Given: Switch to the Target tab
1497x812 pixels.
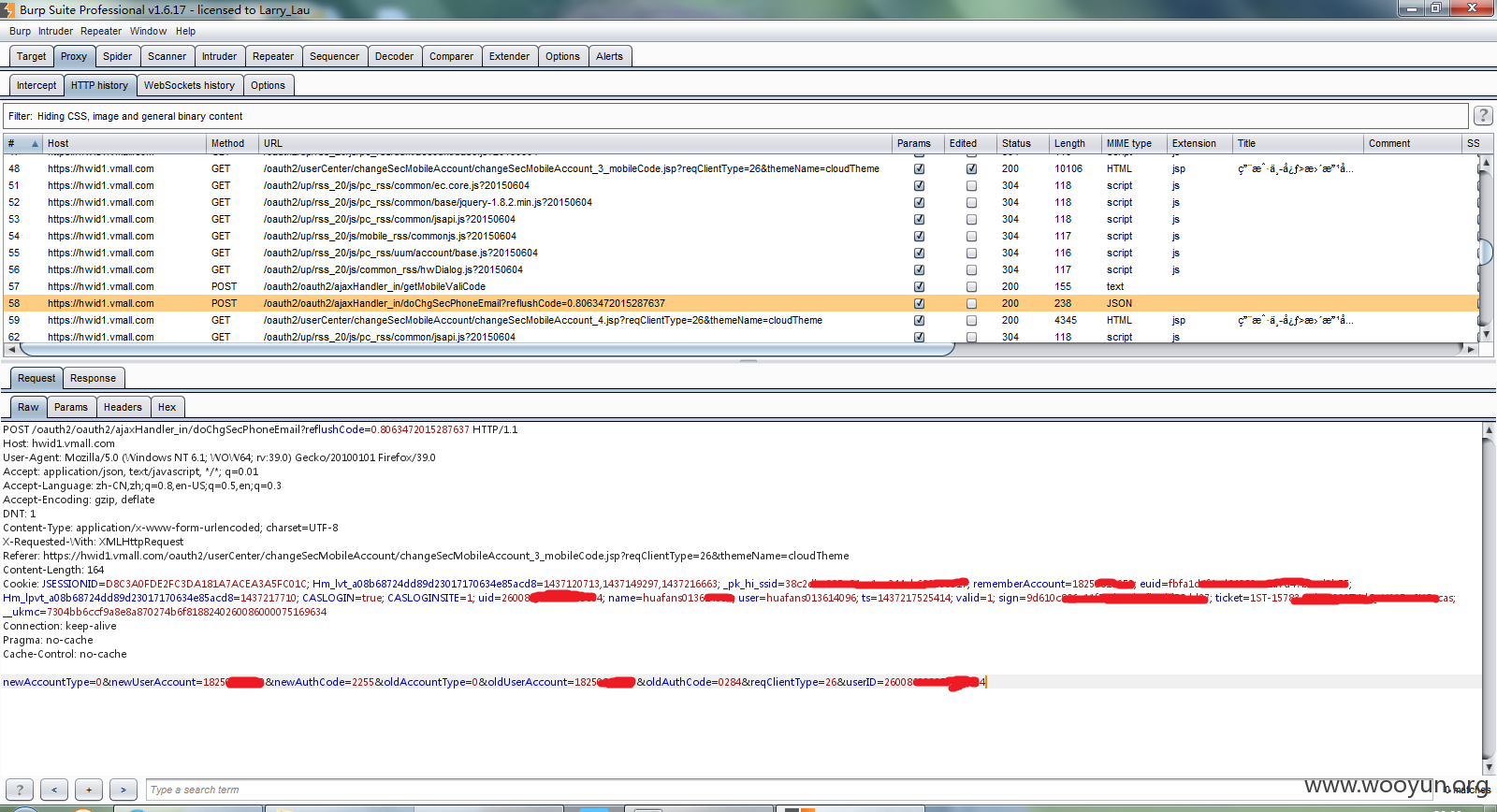Looking at the screenshot, I should [31, 56].
